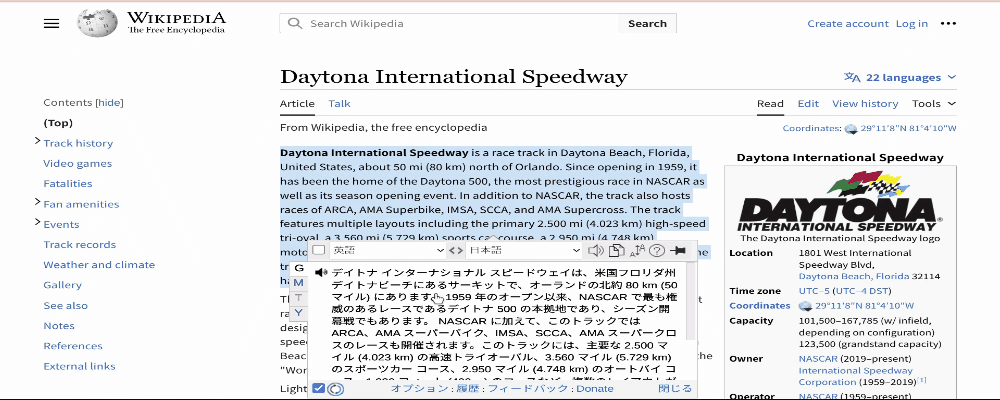The height and width of the screenshot is (400, 1000).
Task: Click Donate link in translator popup
Action: tap(594, 389)
